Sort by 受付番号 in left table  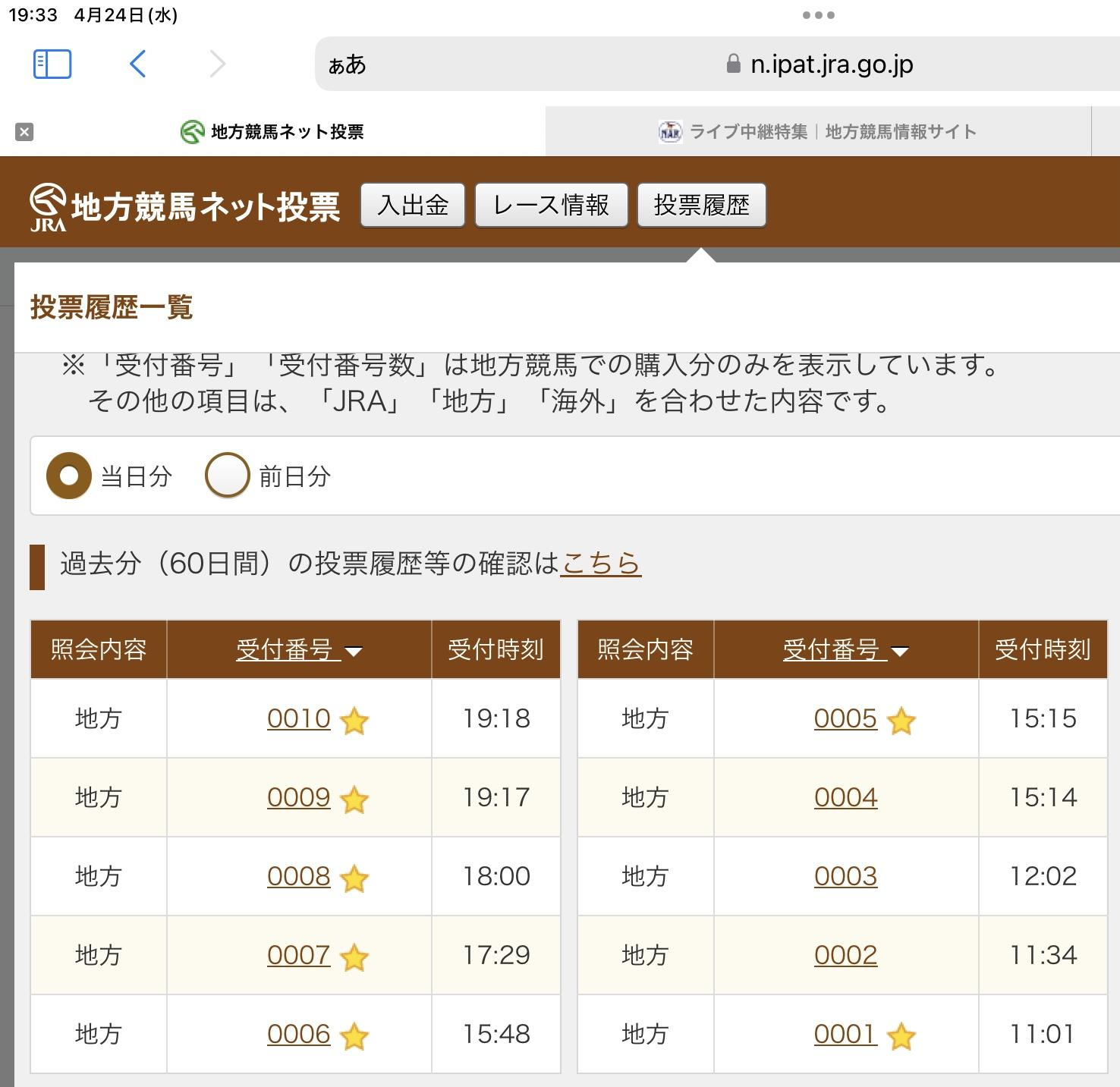[x=298, y=650]
